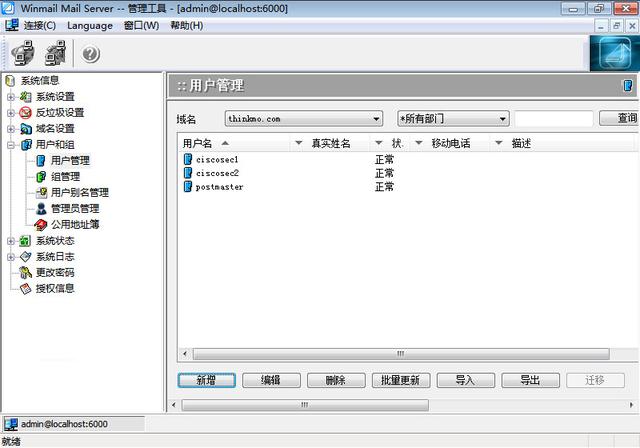
Task: Select 公用地址簿 in the tree
Action: [x=75, y=225]
